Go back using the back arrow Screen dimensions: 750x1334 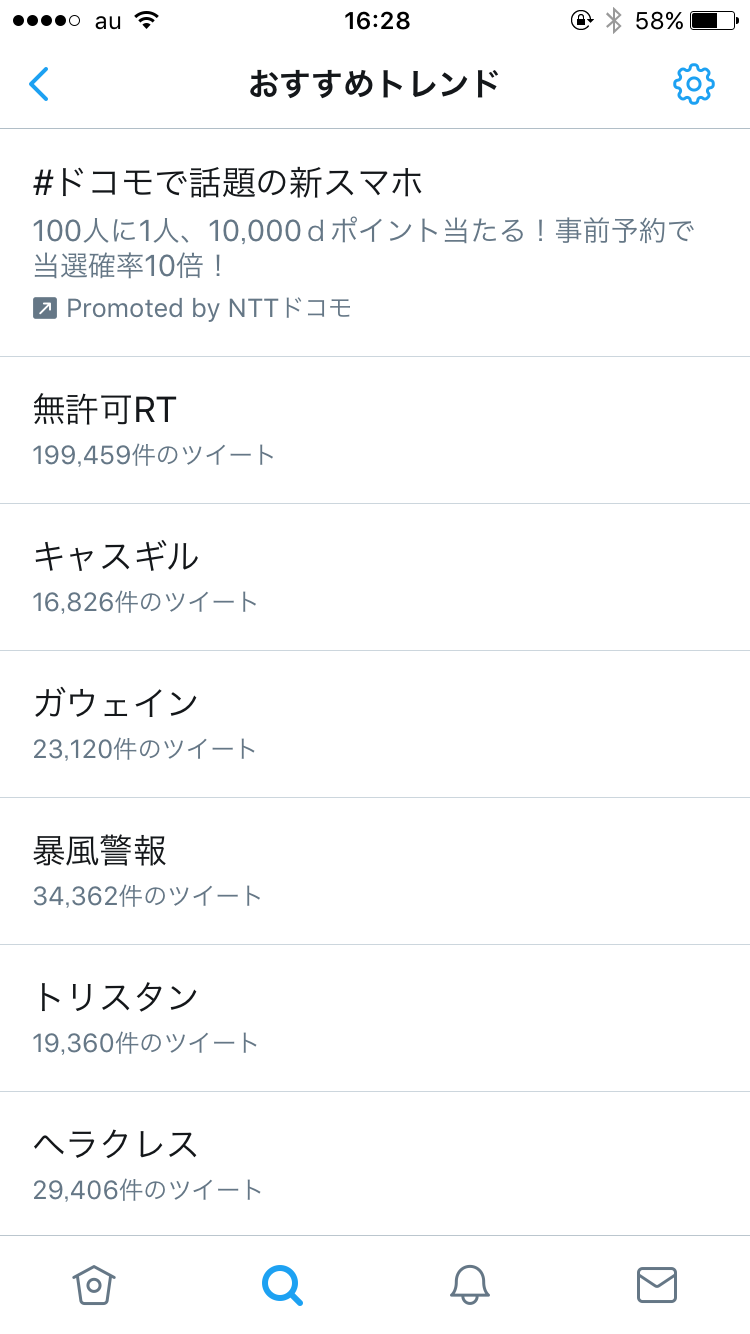pyautogui.click(x=39, y=85)
